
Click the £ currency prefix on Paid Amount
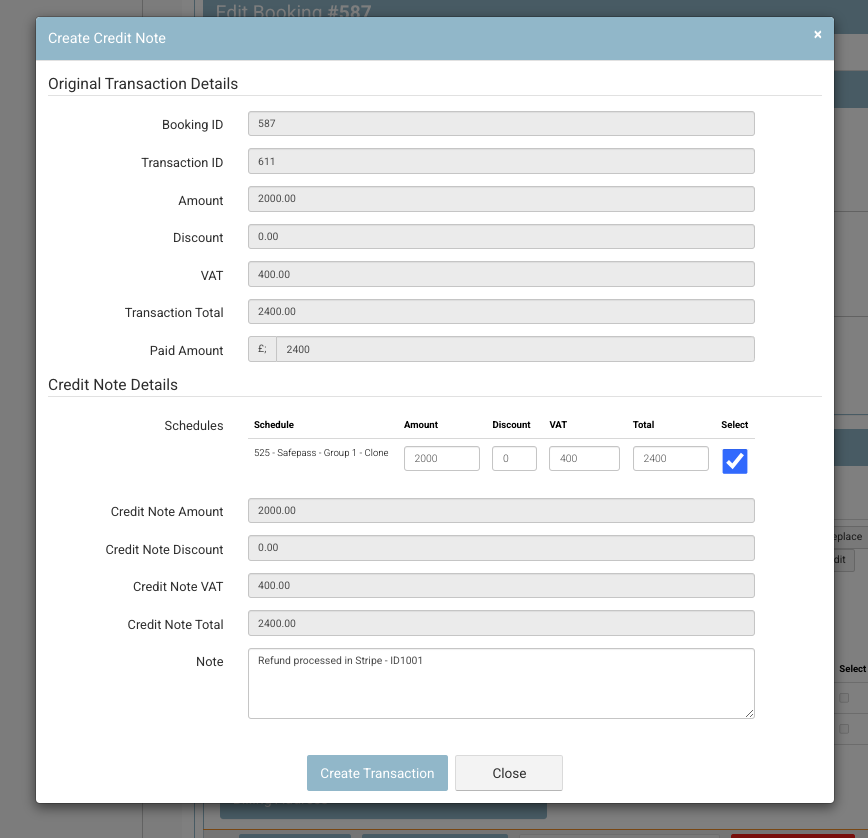click(x=261, y=348)
